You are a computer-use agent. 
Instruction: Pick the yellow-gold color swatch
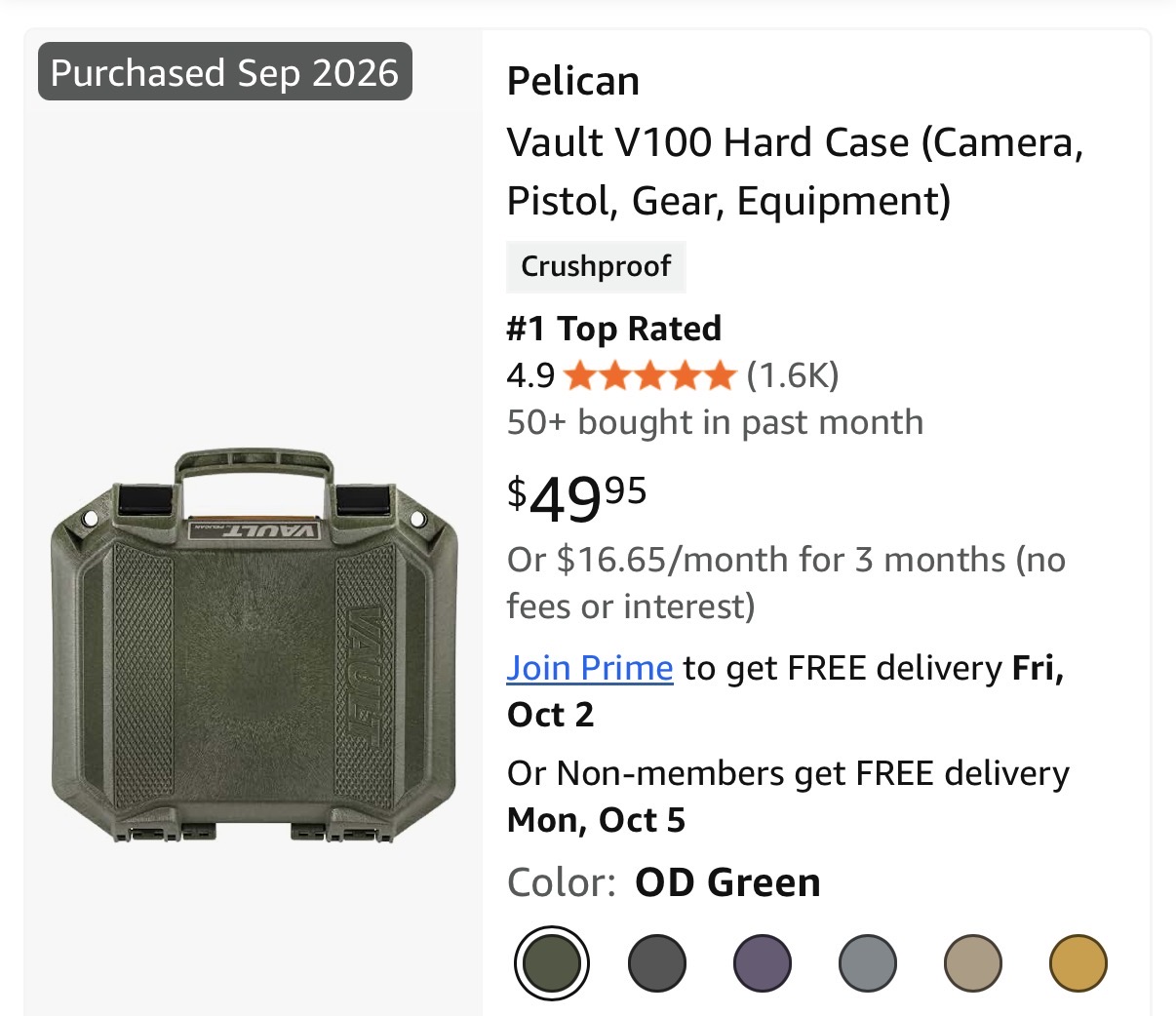[1078, 963]
